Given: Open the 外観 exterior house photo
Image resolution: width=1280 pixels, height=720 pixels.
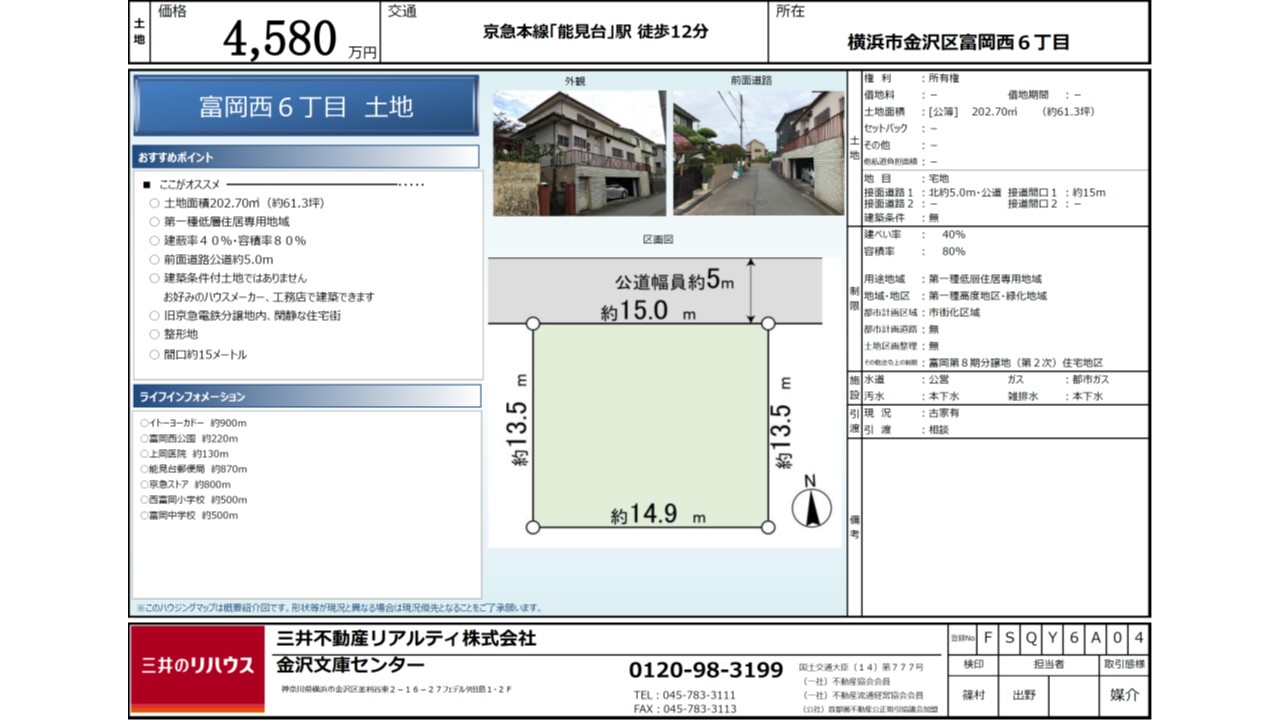Looking at the screenshot, I should click(579, 153).
